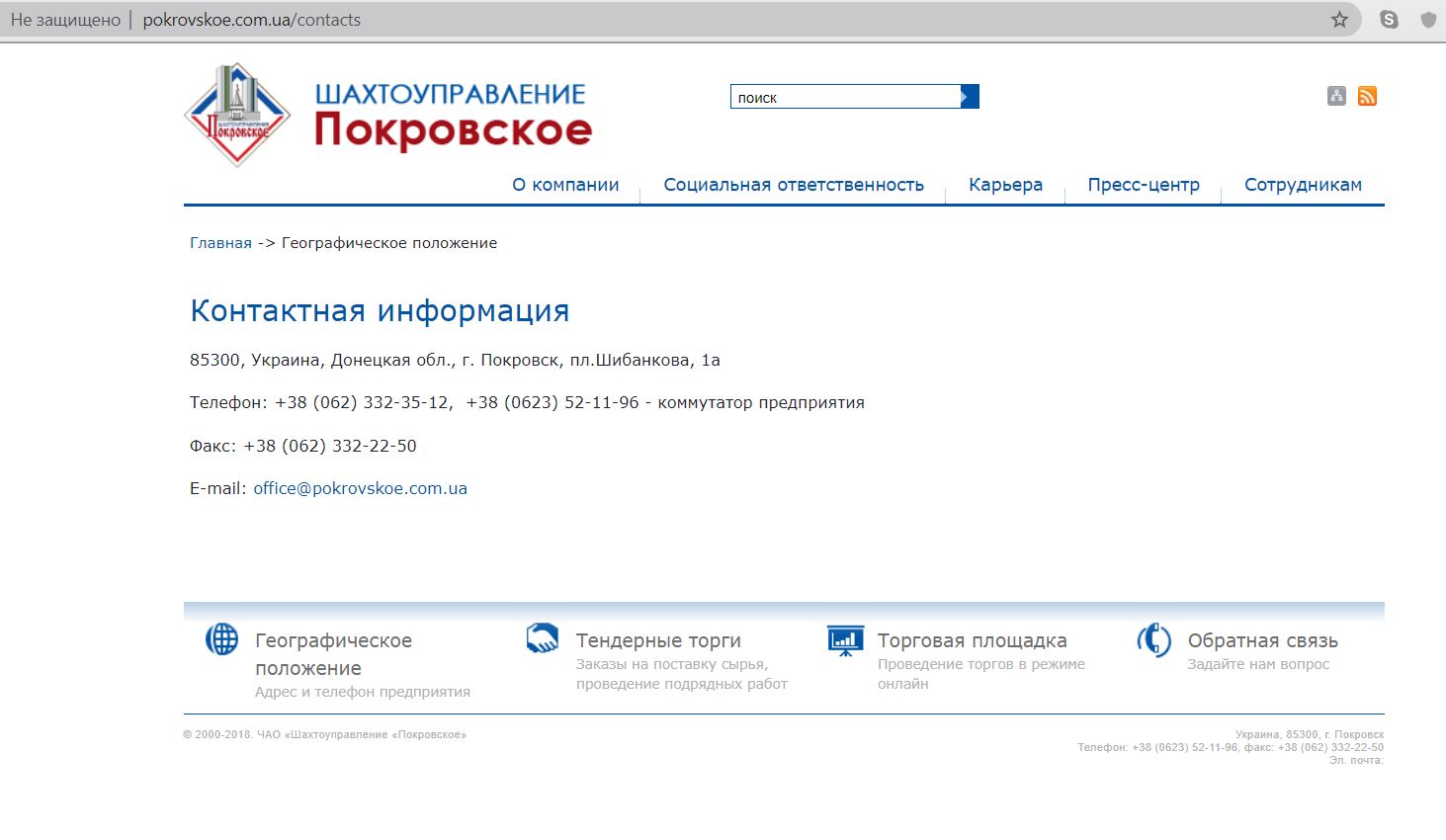The image size is (1446, 840).
Task: Open the orange RSS feed icon
Action: (x=1367, y=96)
